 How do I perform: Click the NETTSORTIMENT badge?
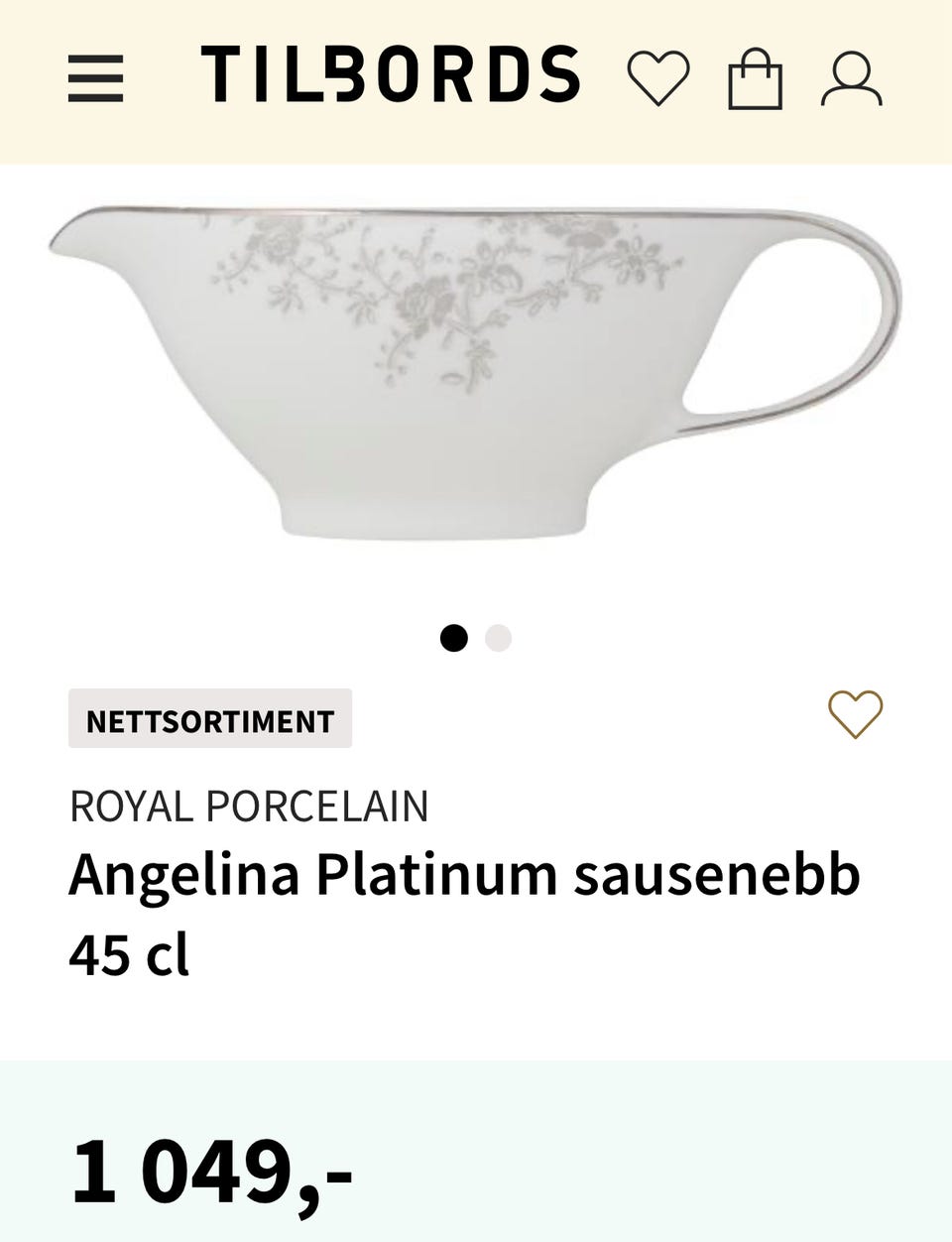pyautogui.click(x=210, y=720)
